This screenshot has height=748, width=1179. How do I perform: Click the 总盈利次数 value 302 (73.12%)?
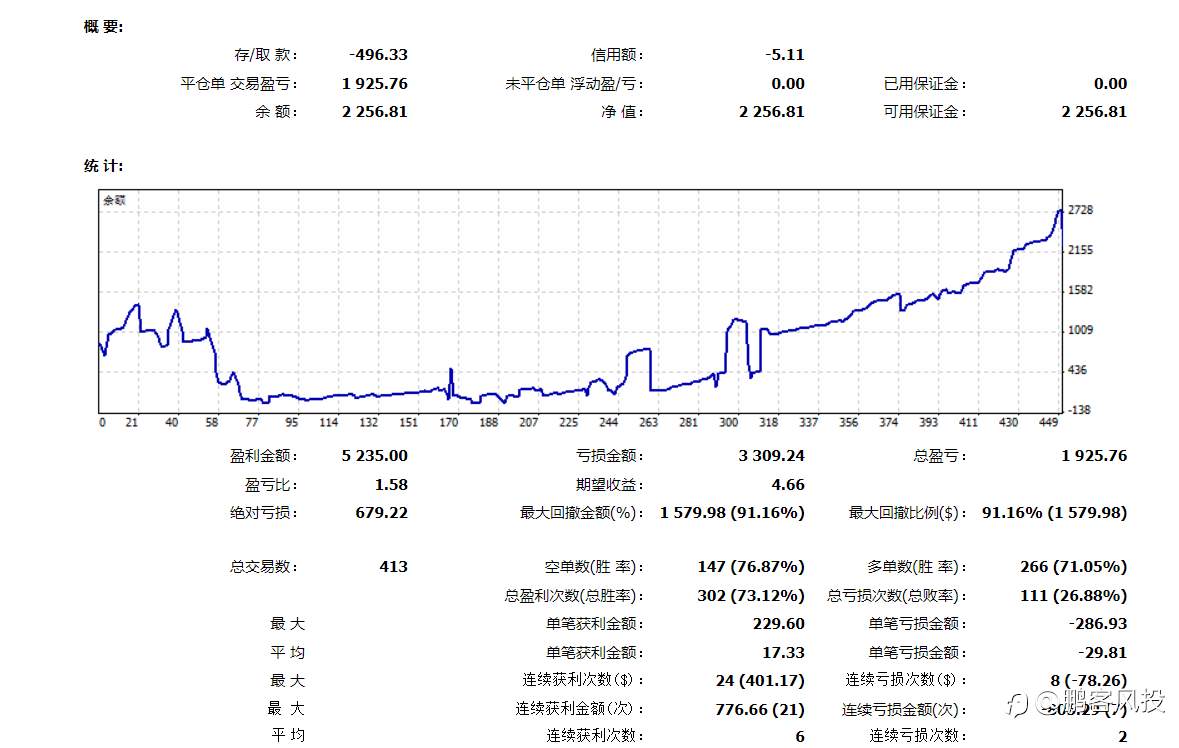751,596
